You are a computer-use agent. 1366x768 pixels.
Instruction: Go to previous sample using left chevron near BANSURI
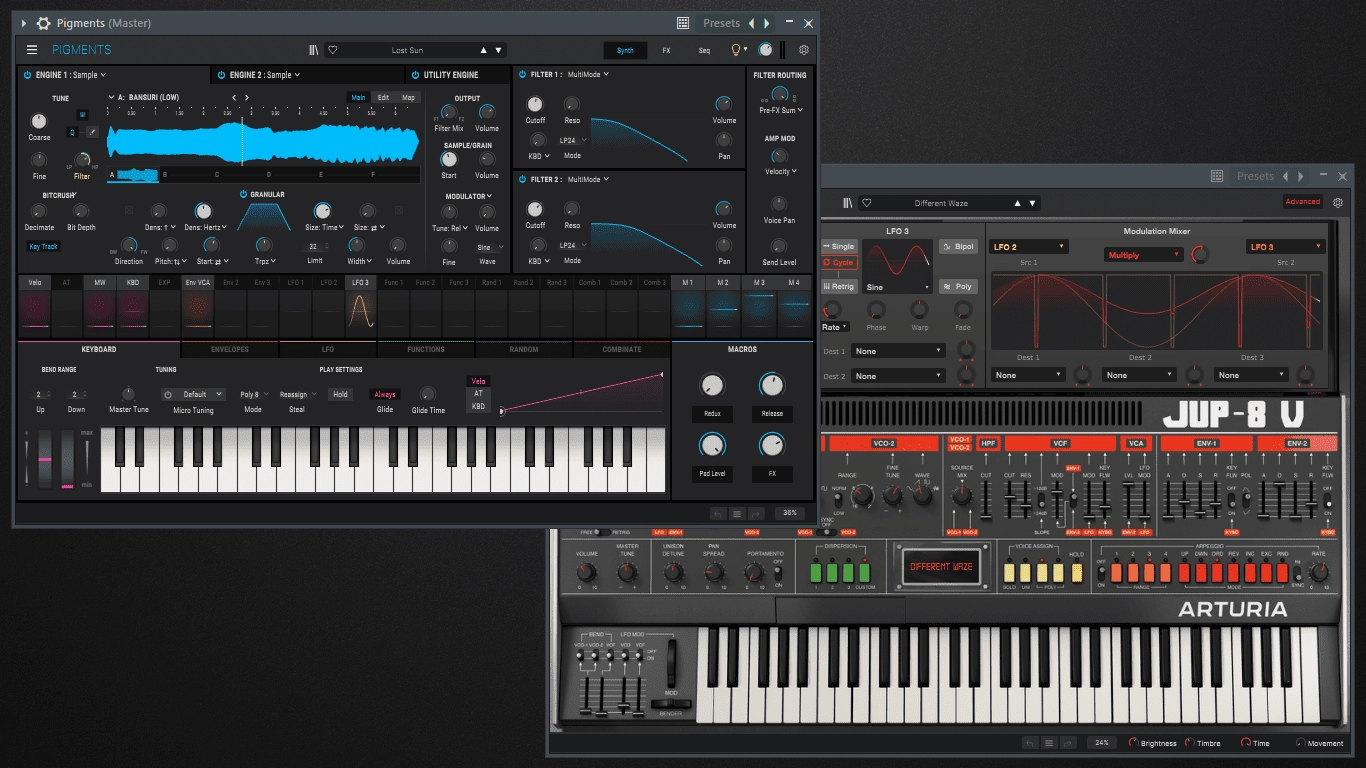[234, 97]
